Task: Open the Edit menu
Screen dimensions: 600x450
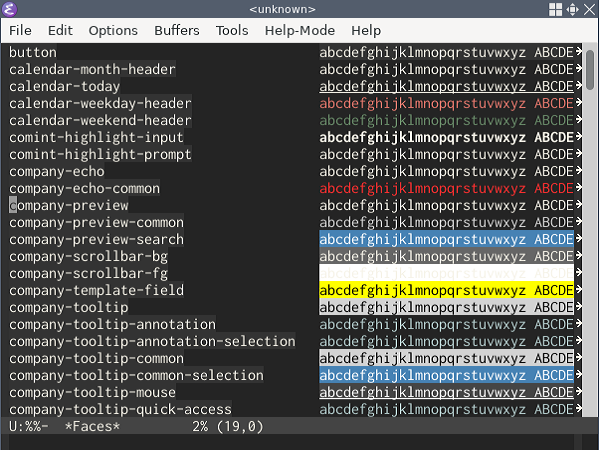Action: (60, 30)
